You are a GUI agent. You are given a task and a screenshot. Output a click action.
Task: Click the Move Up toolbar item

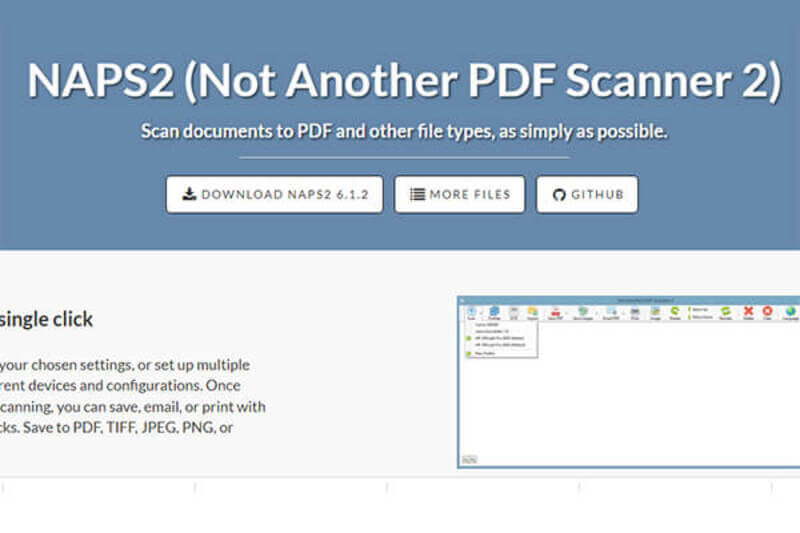[x=699, y=310]
